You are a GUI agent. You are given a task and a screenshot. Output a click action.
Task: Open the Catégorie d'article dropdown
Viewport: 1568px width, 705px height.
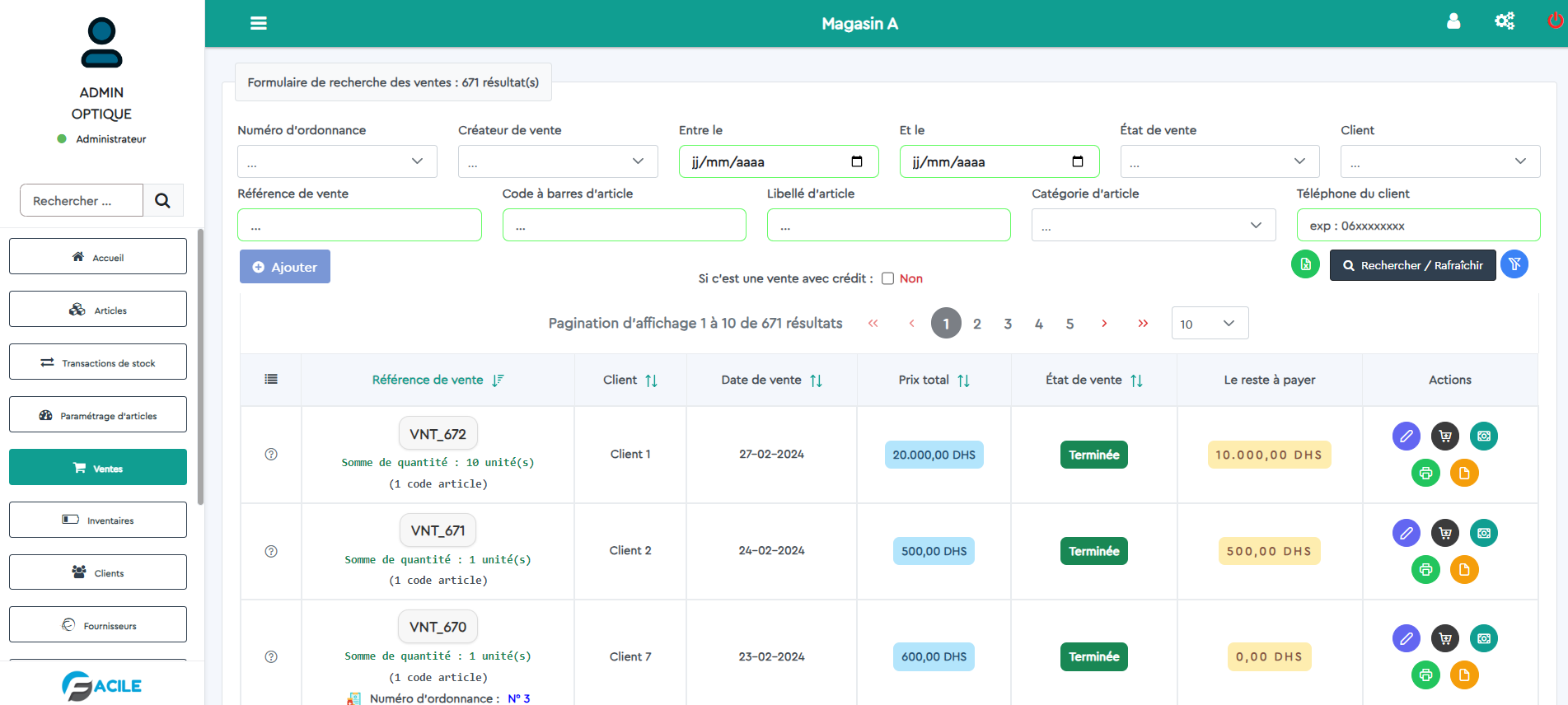(1153, 225)
